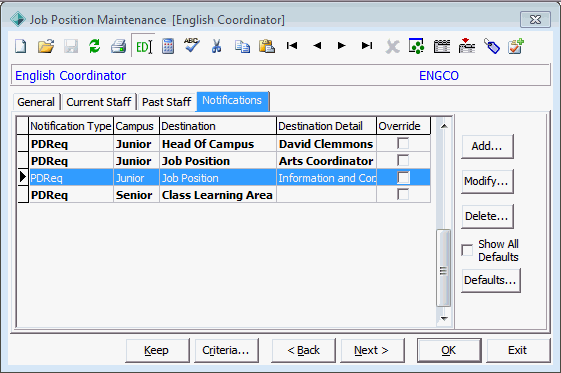Click the Destination column header

pos(218,126)
